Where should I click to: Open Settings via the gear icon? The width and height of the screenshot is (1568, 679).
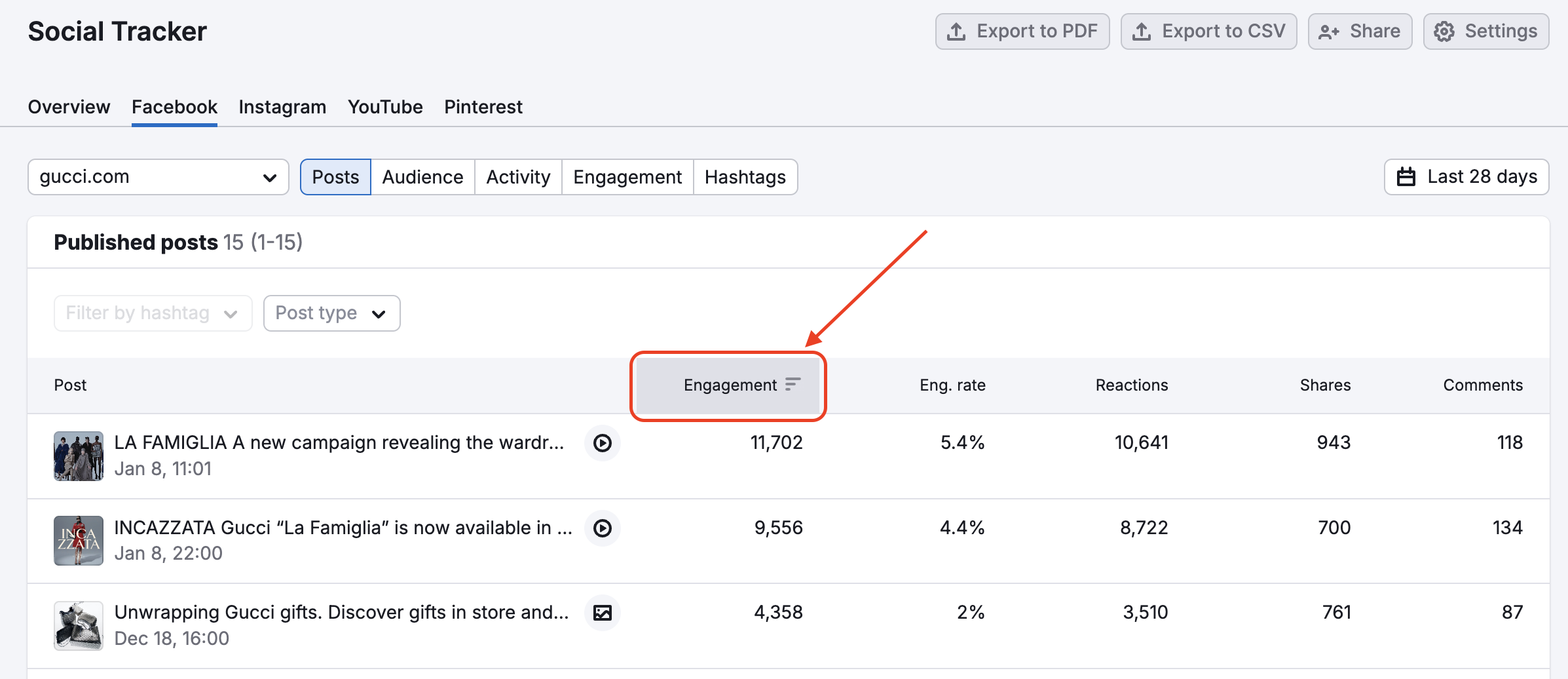(x=1442, y=30)
